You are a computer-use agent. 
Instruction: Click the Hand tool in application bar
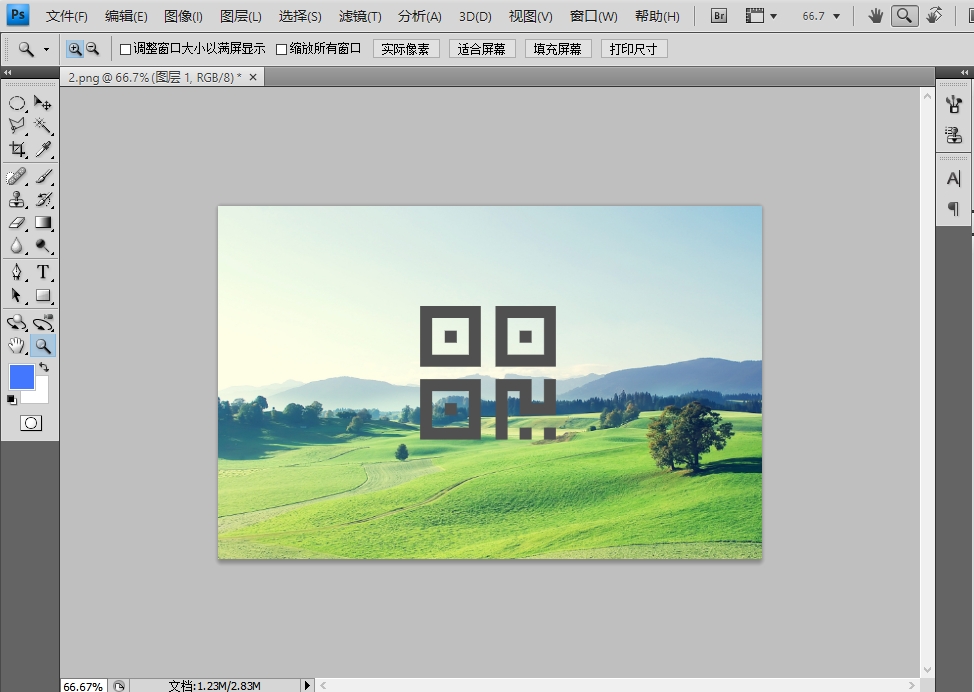876,16
